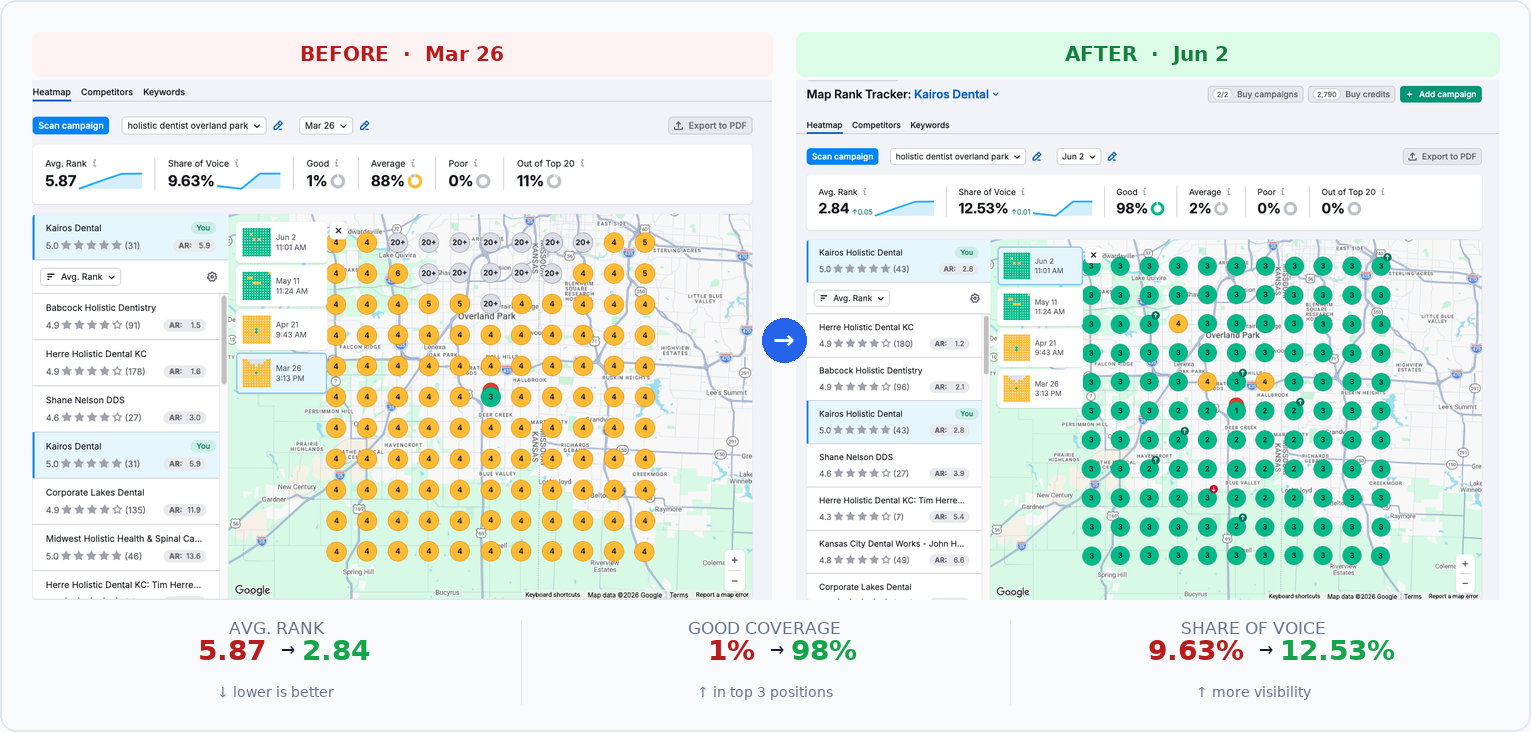The width and height of the screenshot is (1531, 732).
Task: Open Avg. Rank sort dropdown in After panel
Action: coord(852,298)
